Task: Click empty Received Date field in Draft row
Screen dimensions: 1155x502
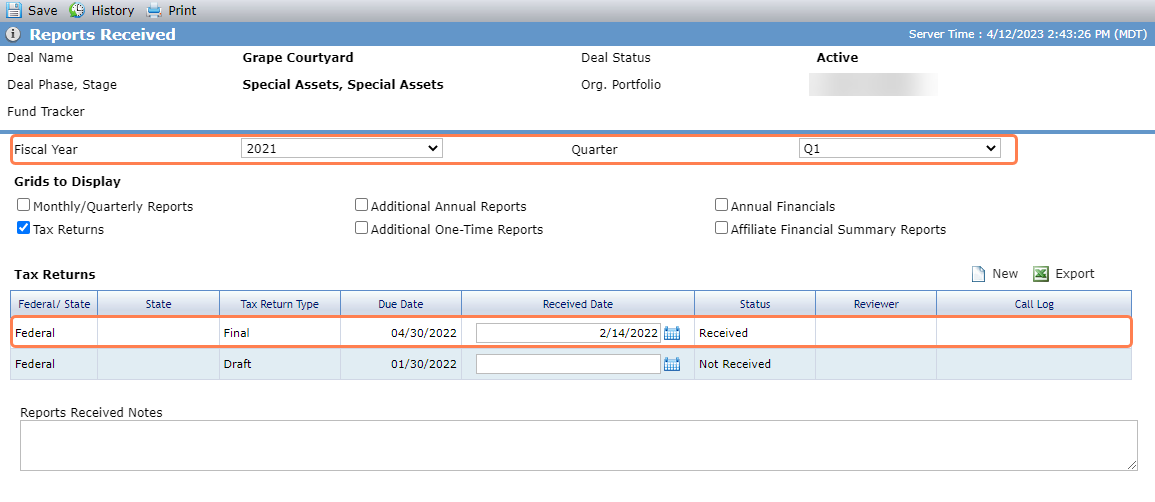Action: click(x=569, y=364)
